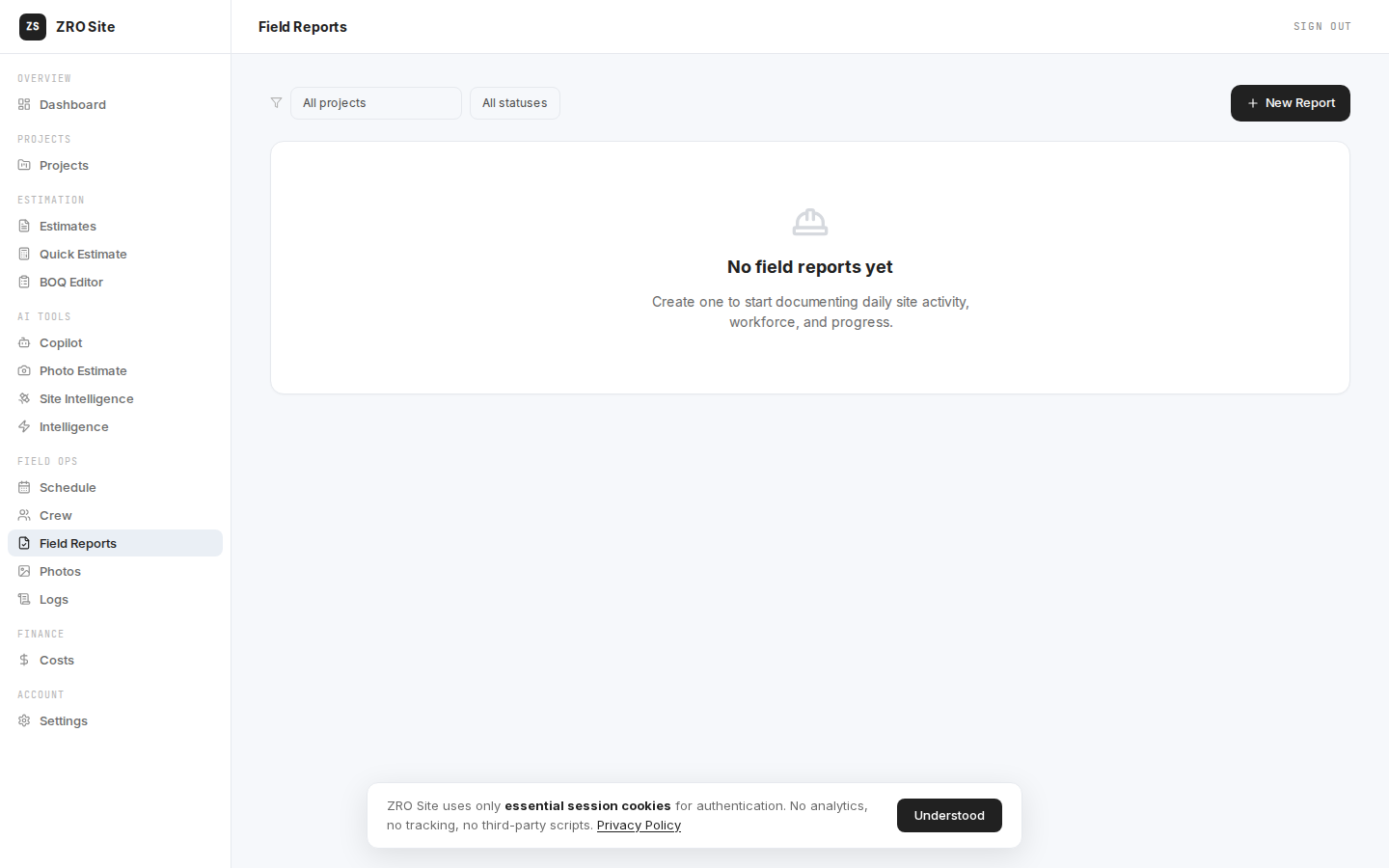The image size is (1389, 868).
Task: Open Photos under Field Ops
Action: tap(115, 571)
